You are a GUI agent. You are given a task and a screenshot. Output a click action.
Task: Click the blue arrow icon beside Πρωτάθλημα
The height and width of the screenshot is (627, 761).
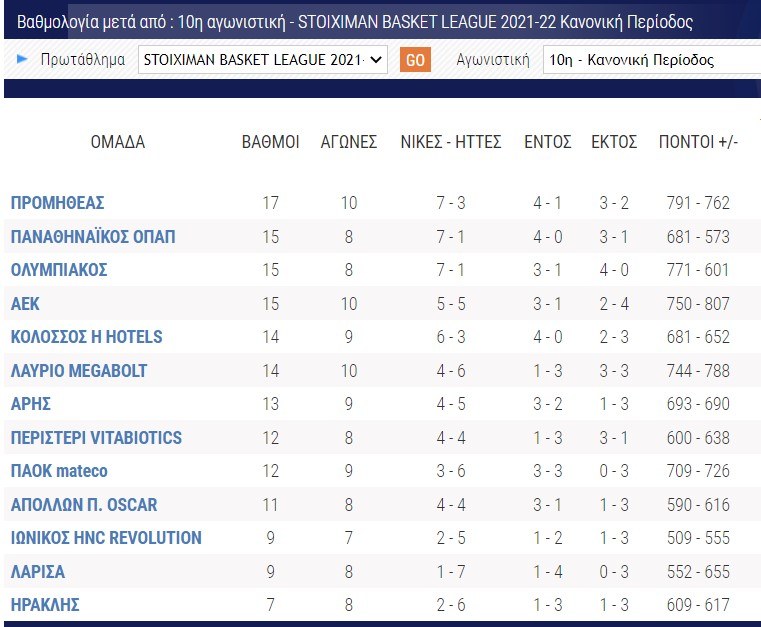[22, 59]
